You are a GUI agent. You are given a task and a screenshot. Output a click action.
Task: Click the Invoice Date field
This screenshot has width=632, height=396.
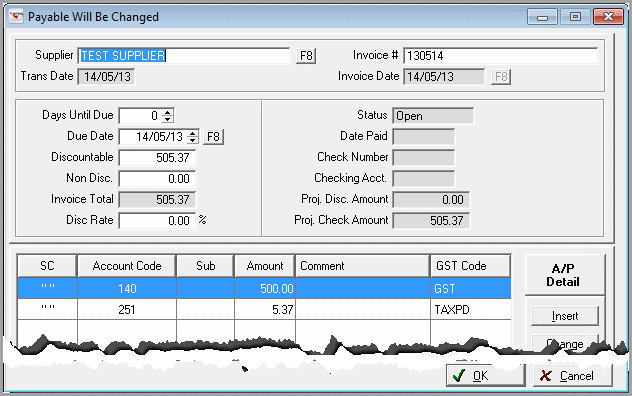point(444,77)
